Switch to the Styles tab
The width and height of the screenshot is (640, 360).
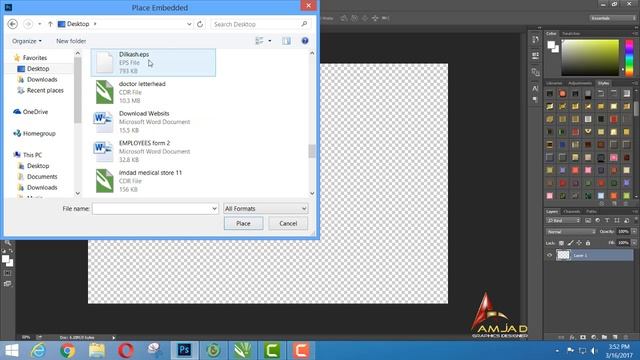pos(603,83)
